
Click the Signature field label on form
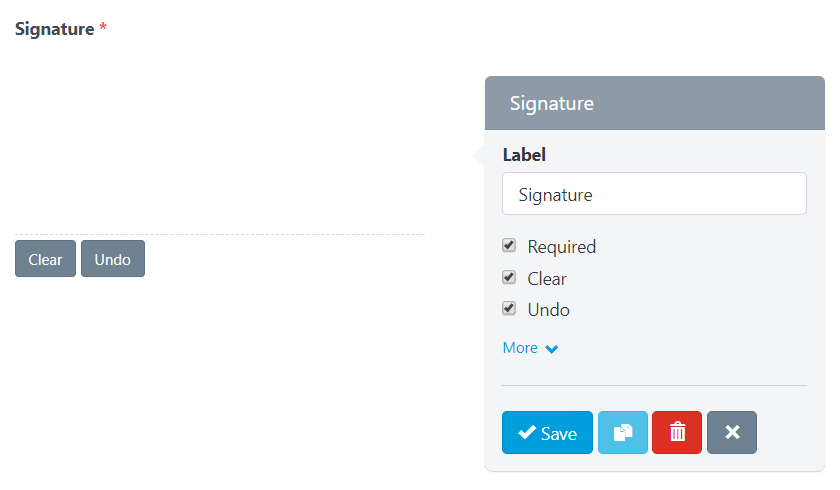54,29
